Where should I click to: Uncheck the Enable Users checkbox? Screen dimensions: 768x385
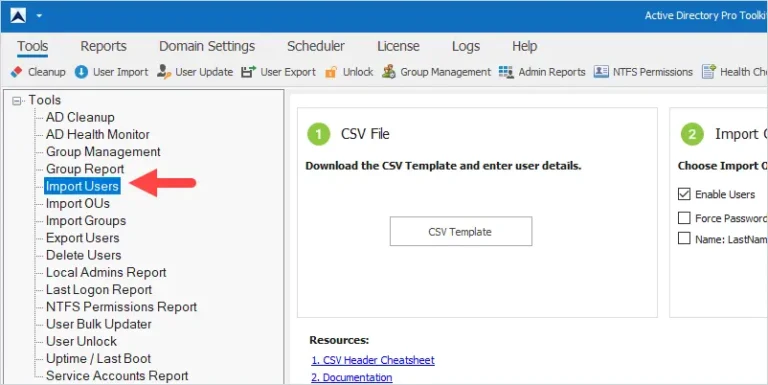pos(684,194)
